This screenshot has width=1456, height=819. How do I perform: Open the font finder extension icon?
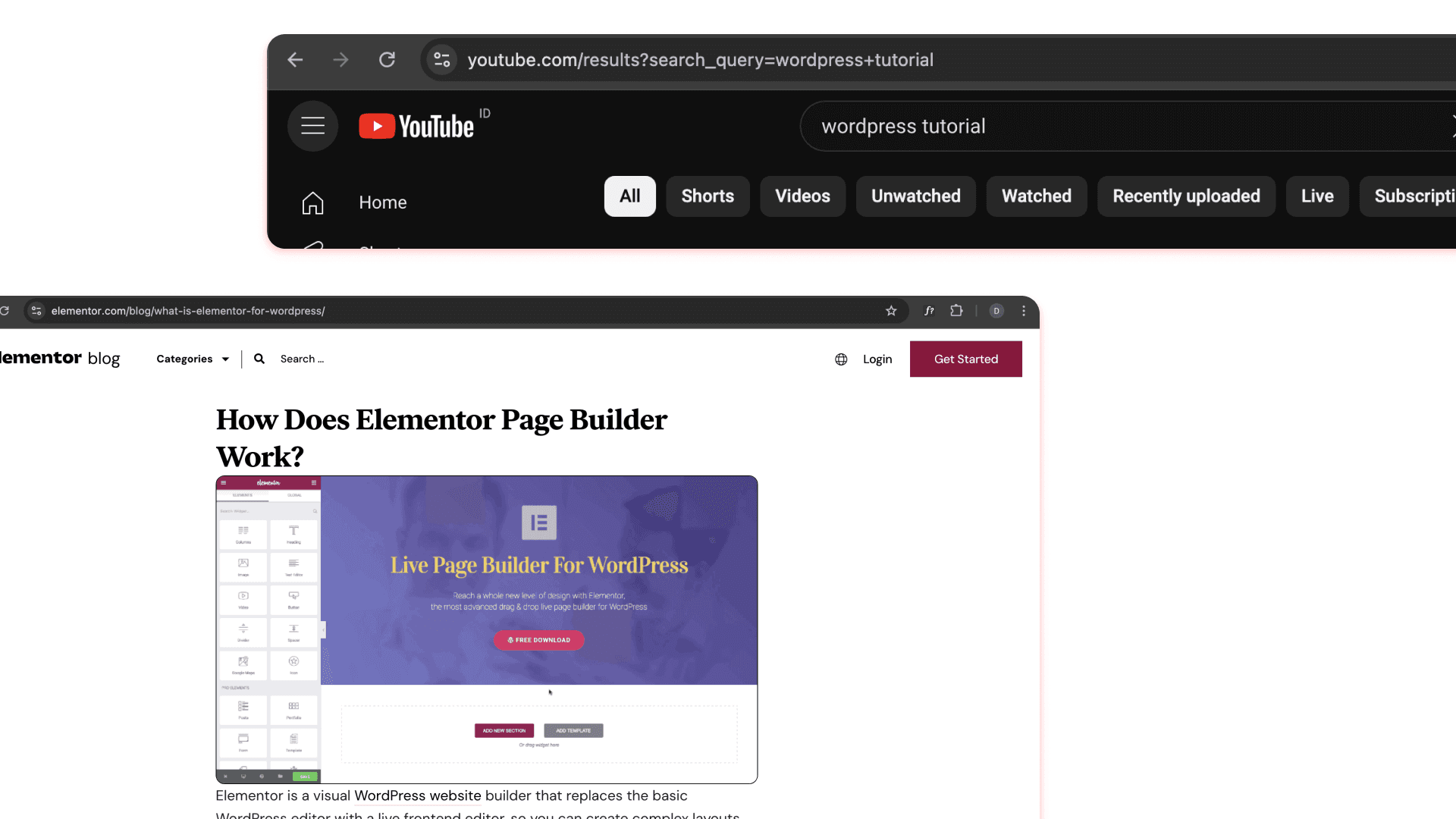[929, 311]
